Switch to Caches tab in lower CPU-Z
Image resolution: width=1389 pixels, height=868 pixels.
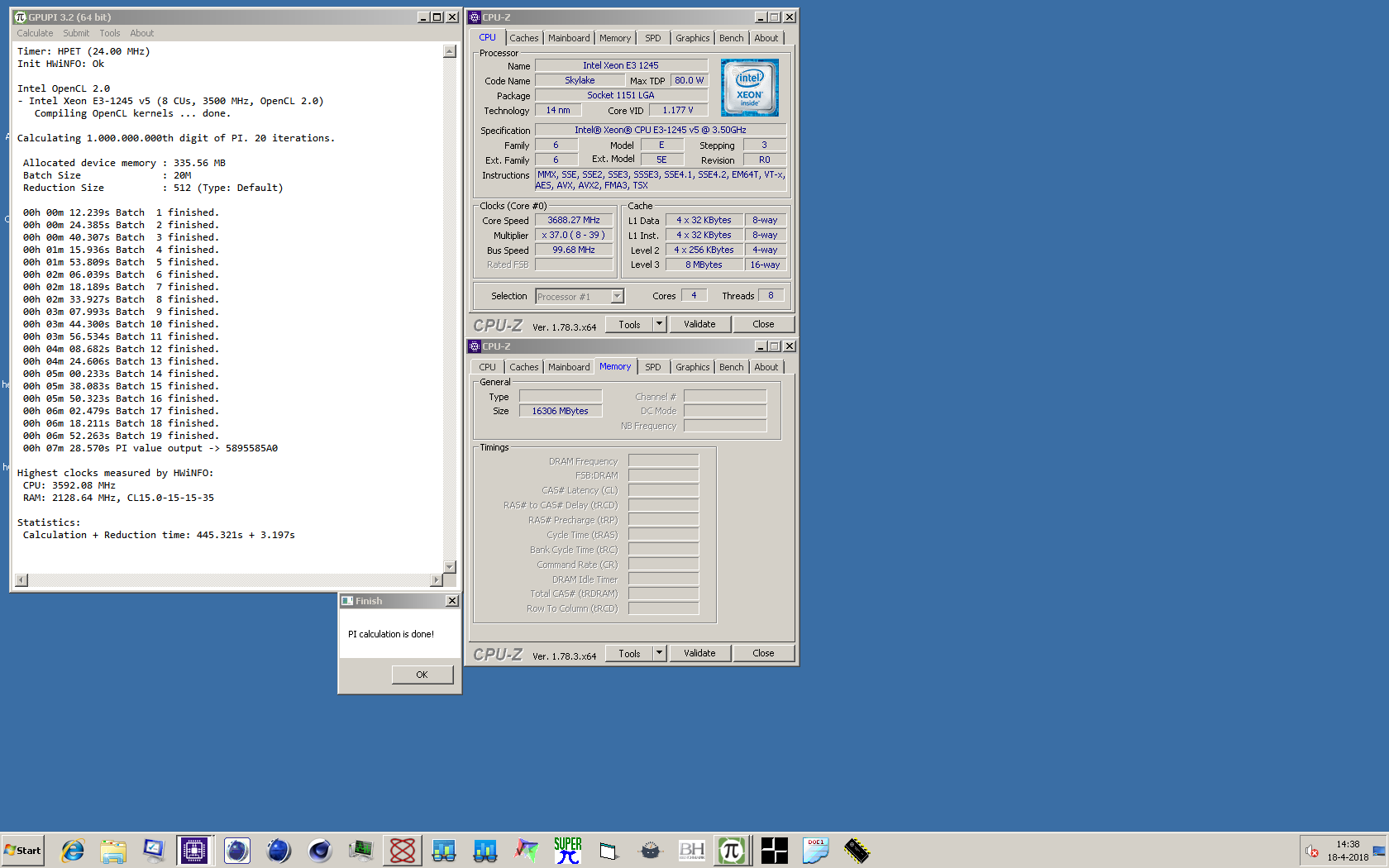524,367
